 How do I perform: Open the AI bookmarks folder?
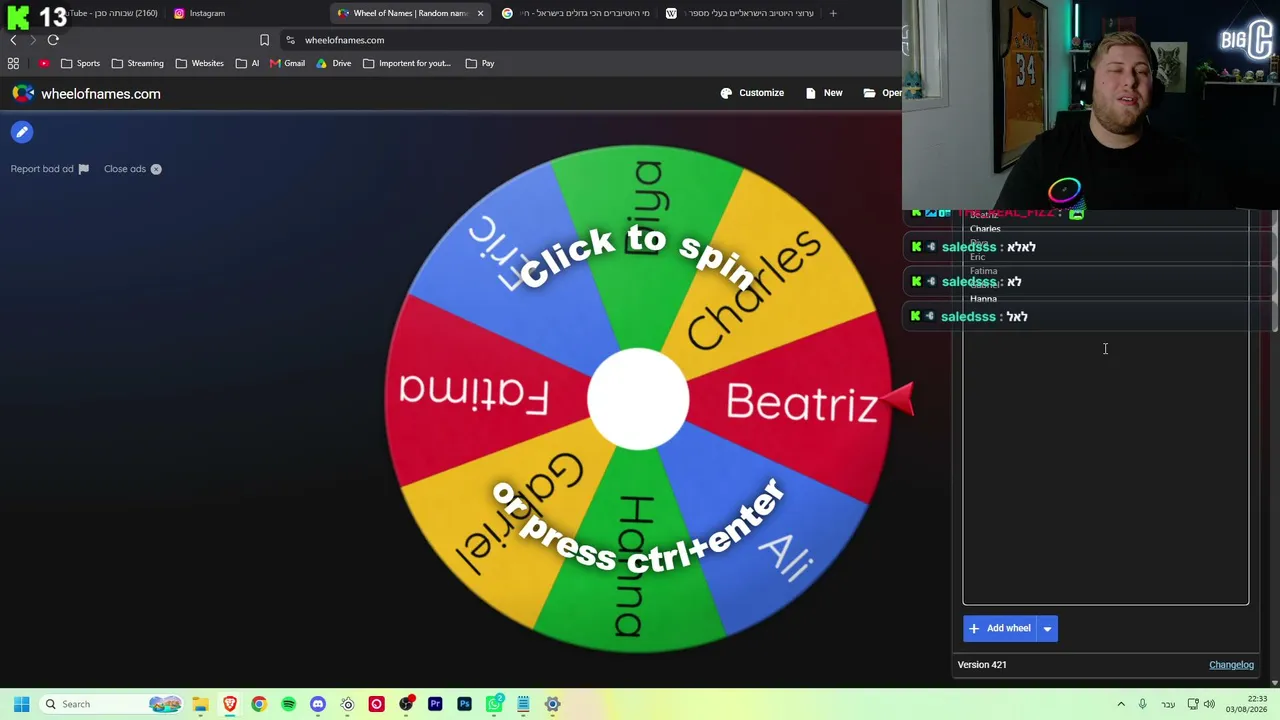[x=247, y=63]
